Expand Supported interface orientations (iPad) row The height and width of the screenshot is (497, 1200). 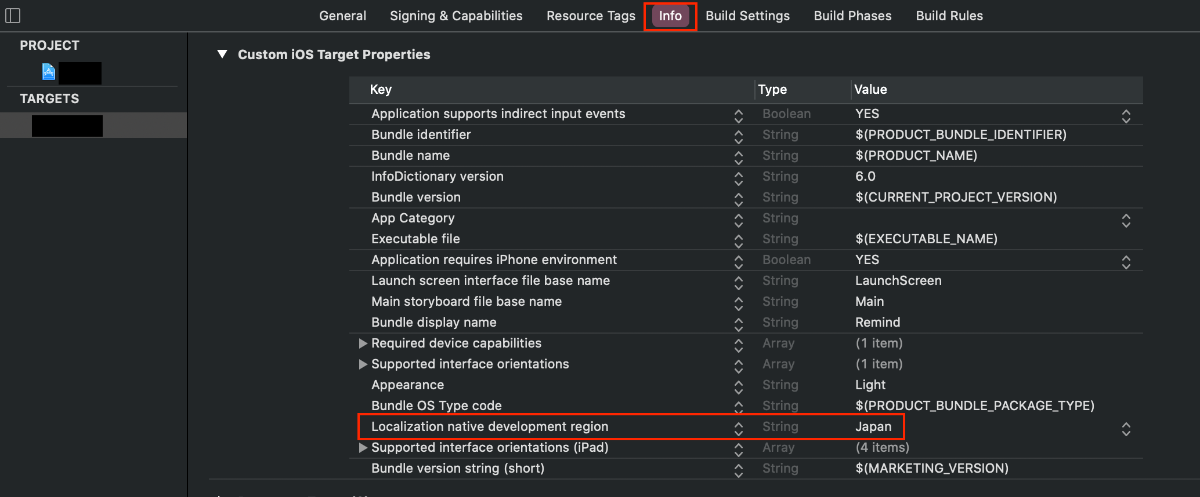363,448
